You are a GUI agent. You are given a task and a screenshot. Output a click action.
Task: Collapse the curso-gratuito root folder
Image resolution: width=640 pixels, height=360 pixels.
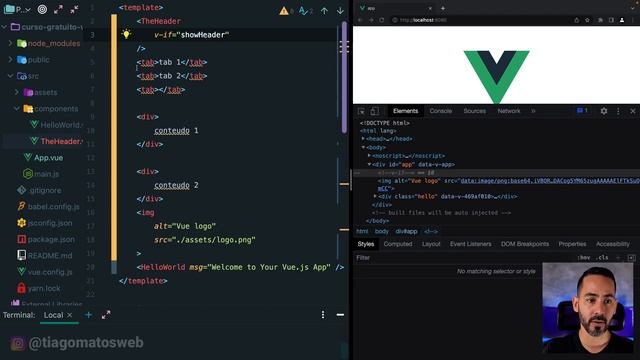point(4,27)
